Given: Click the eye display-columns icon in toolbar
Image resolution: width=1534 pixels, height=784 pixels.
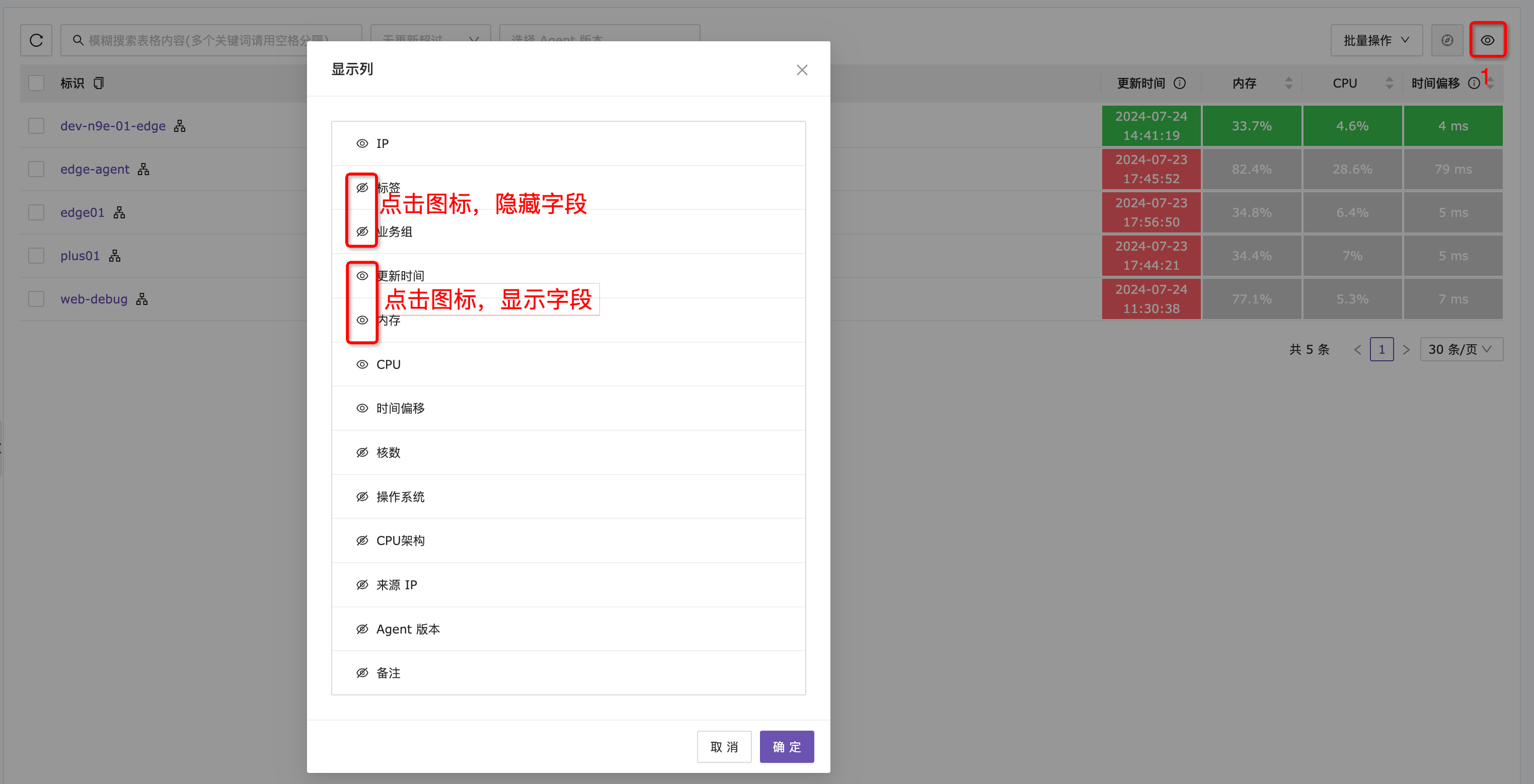Looking at the screenshot, I should (1488, 40).
